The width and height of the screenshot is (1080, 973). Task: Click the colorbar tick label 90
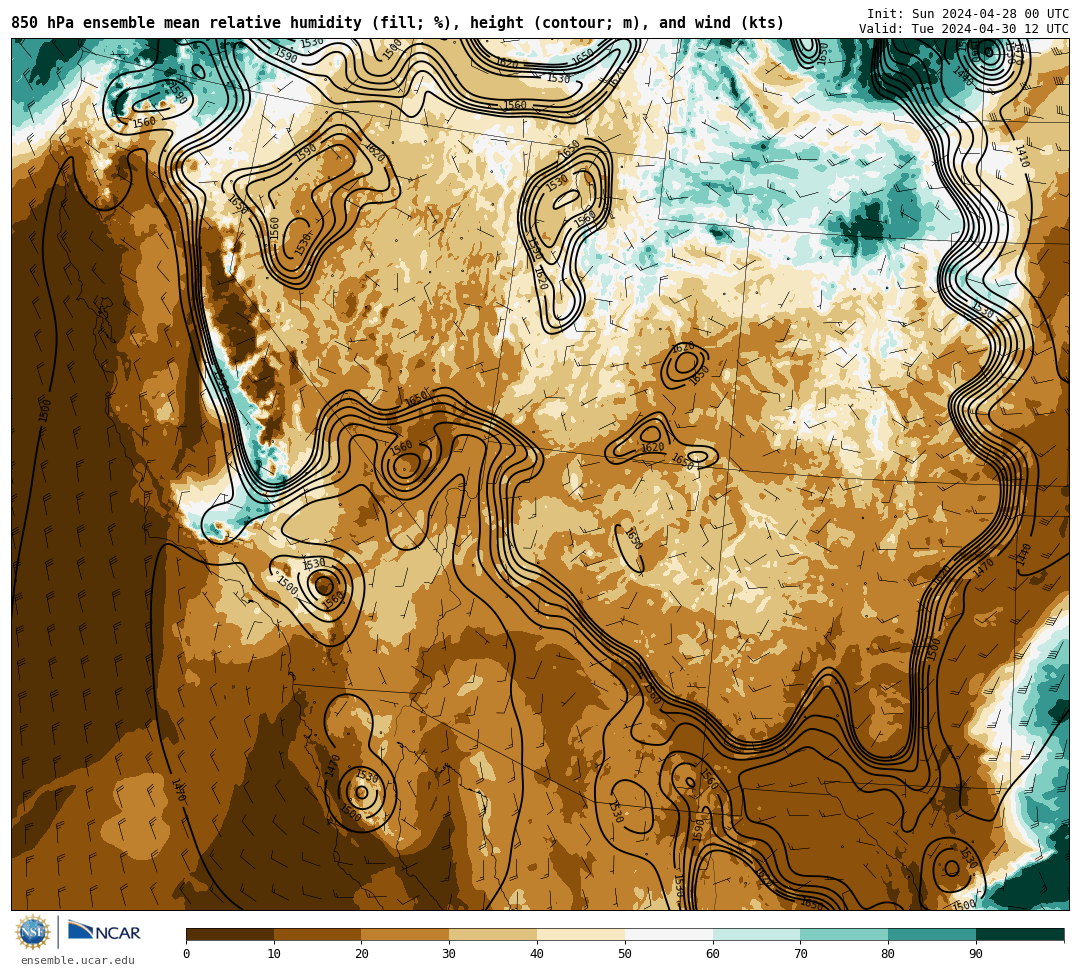[x=976, y=954]
